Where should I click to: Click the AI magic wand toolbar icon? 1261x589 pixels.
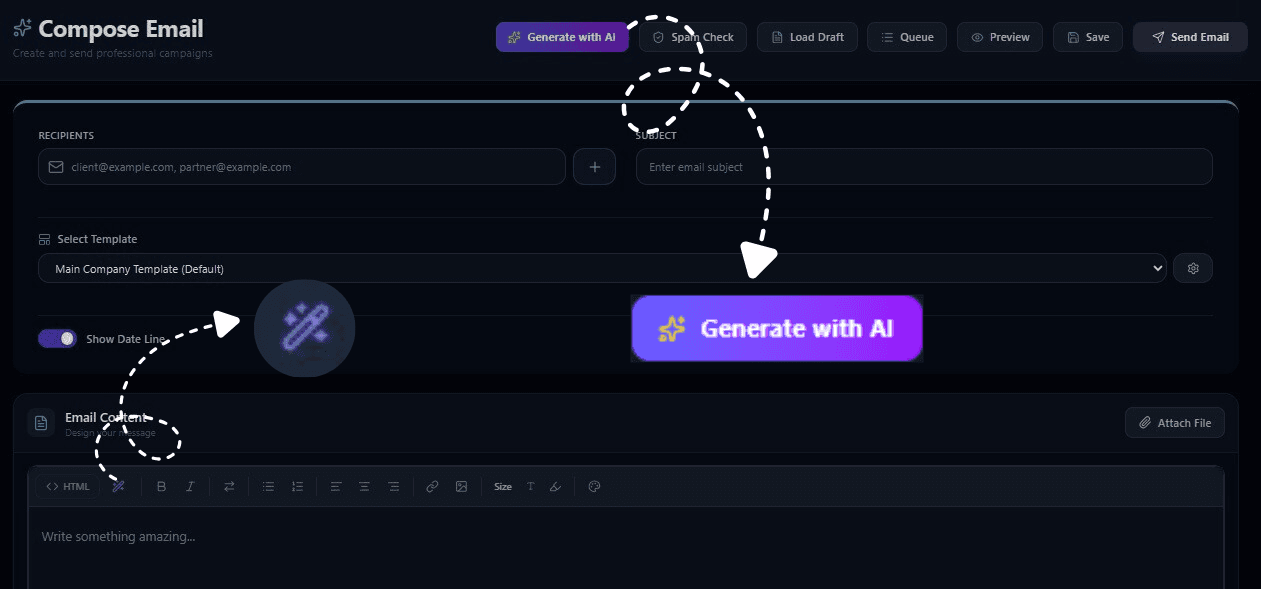(118, 487)
